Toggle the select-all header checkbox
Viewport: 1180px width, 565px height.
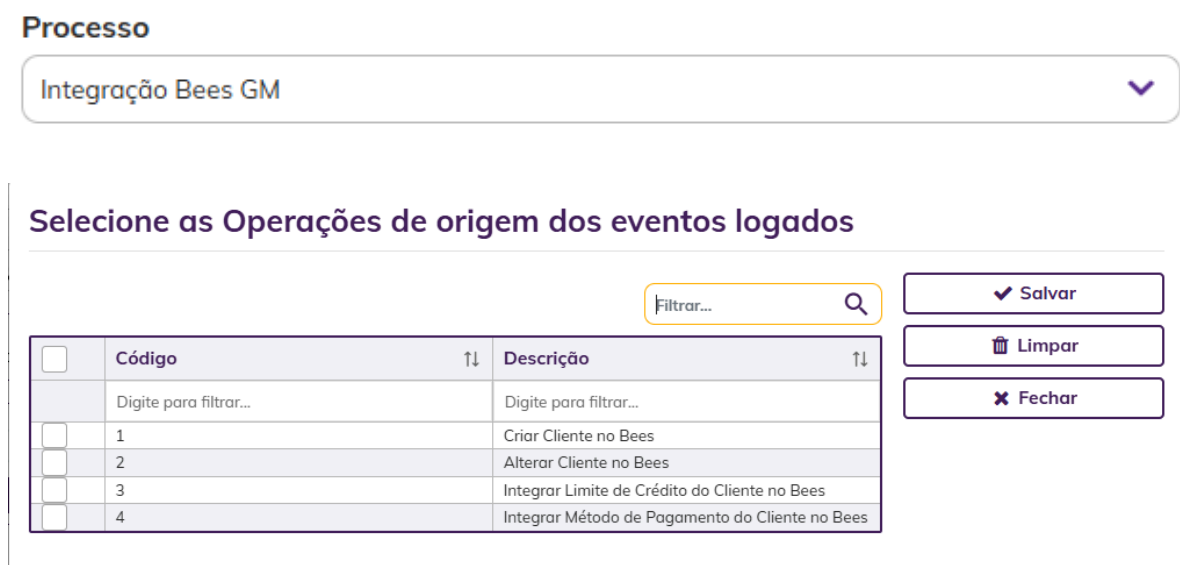[54, 359]
